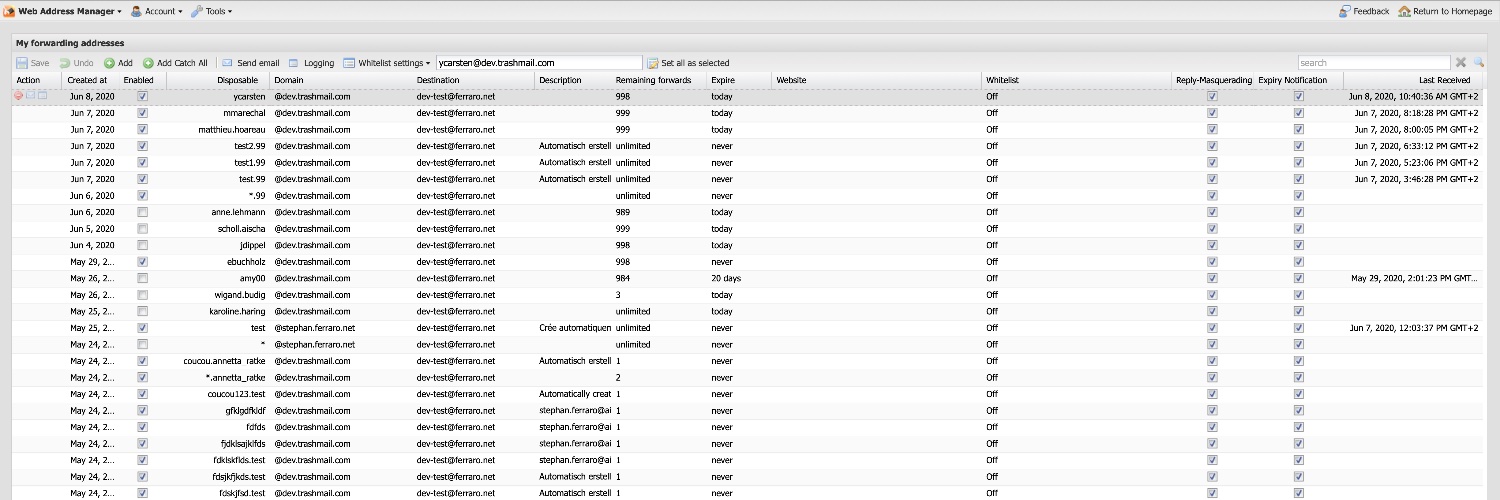Open the Logging view
Image resolution: width=1500 pixels, height=500 pixels.
coord(311,63)
